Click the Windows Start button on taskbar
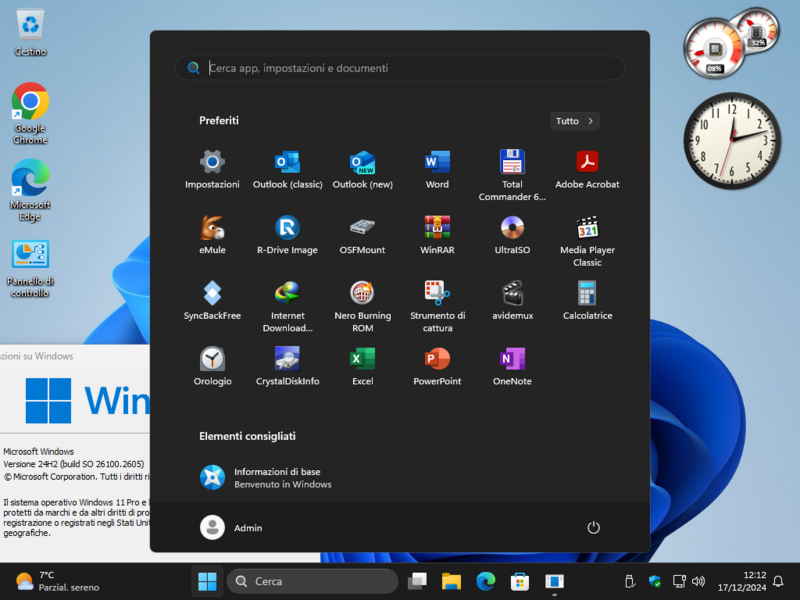800x600 pixels. click(x=208, y=581)
